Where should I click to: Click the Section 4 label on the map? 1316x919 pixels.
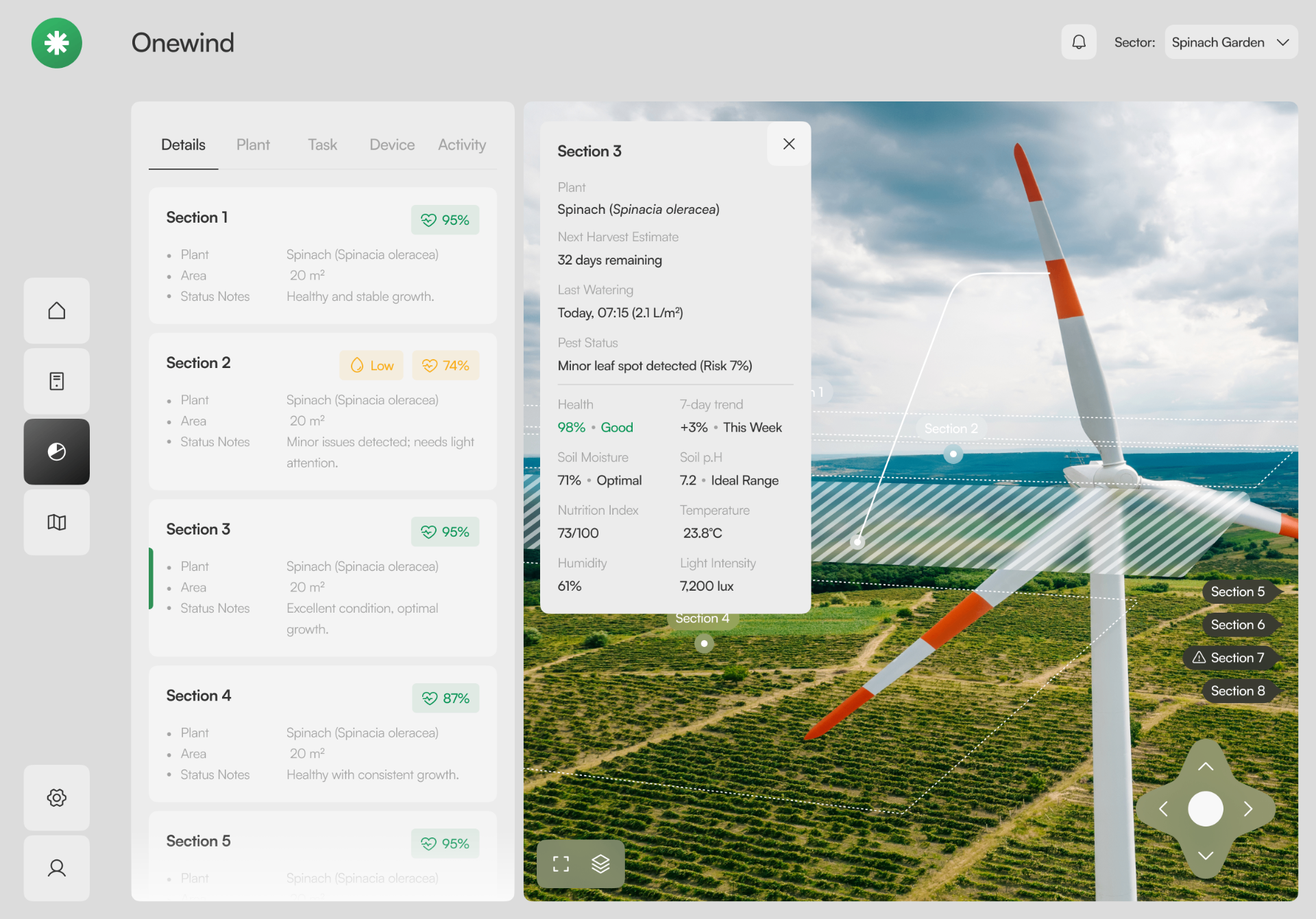coord(703,618)
